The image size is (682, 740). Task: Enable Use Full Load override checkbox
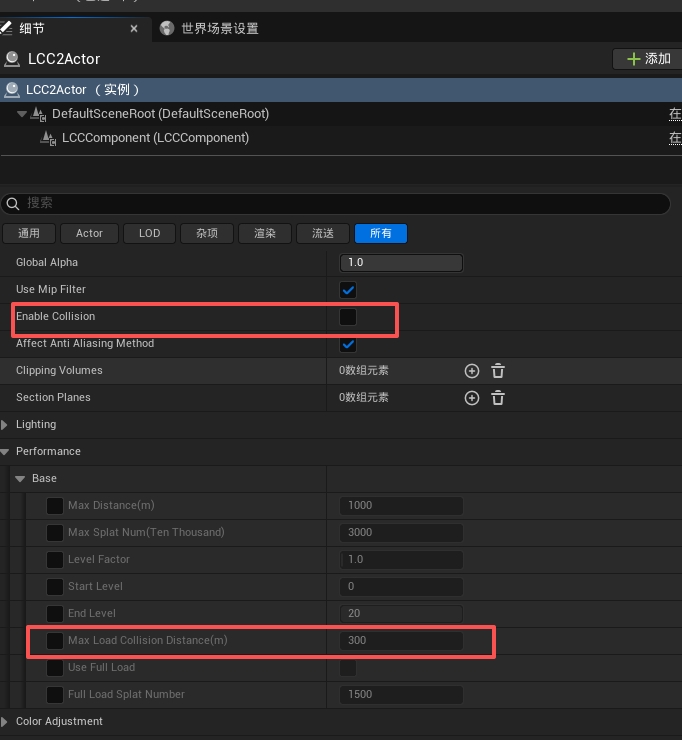point(55,668)
